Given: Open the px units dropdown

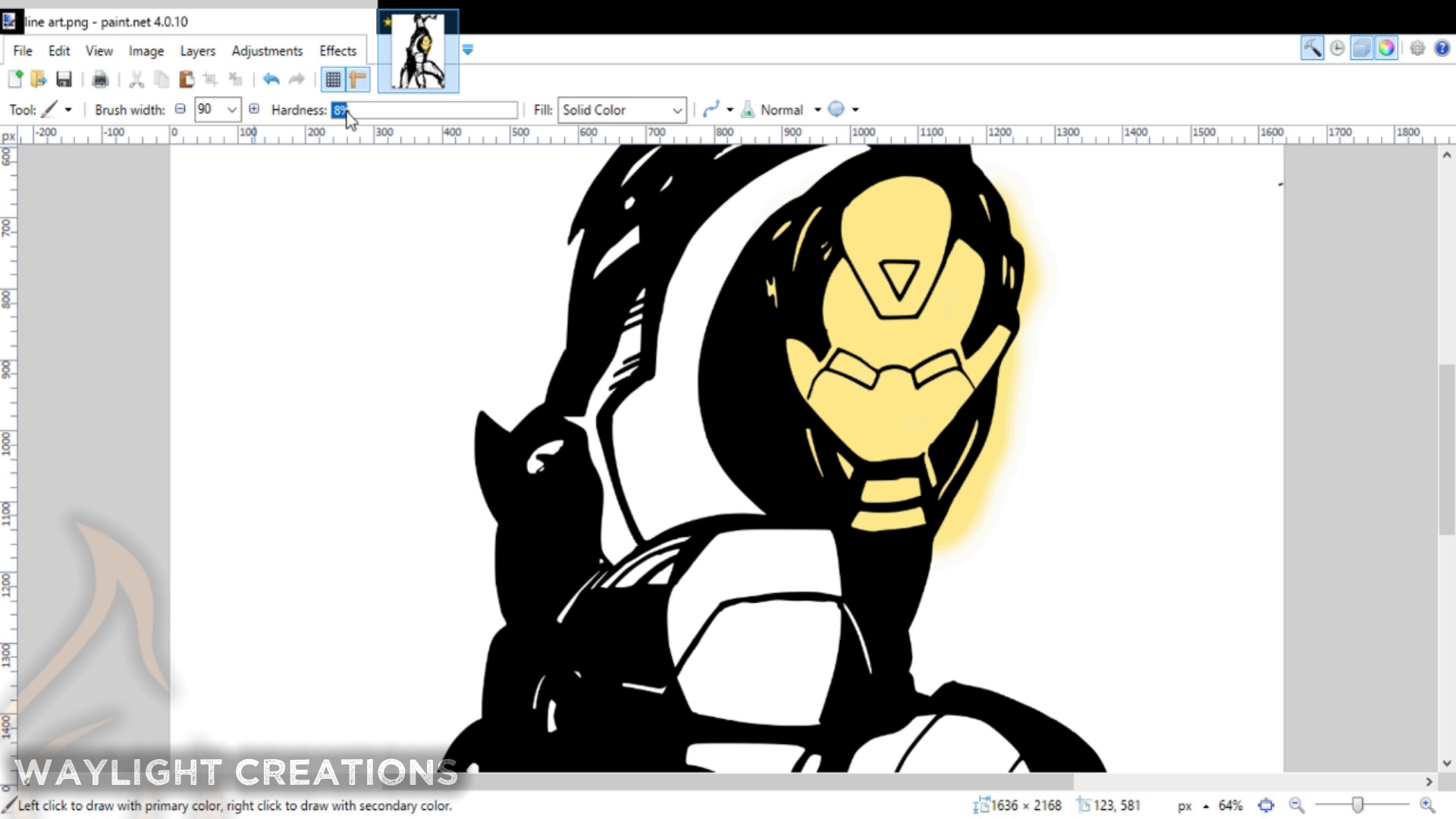Looking at the screenshot, I should coord(1194,805).
